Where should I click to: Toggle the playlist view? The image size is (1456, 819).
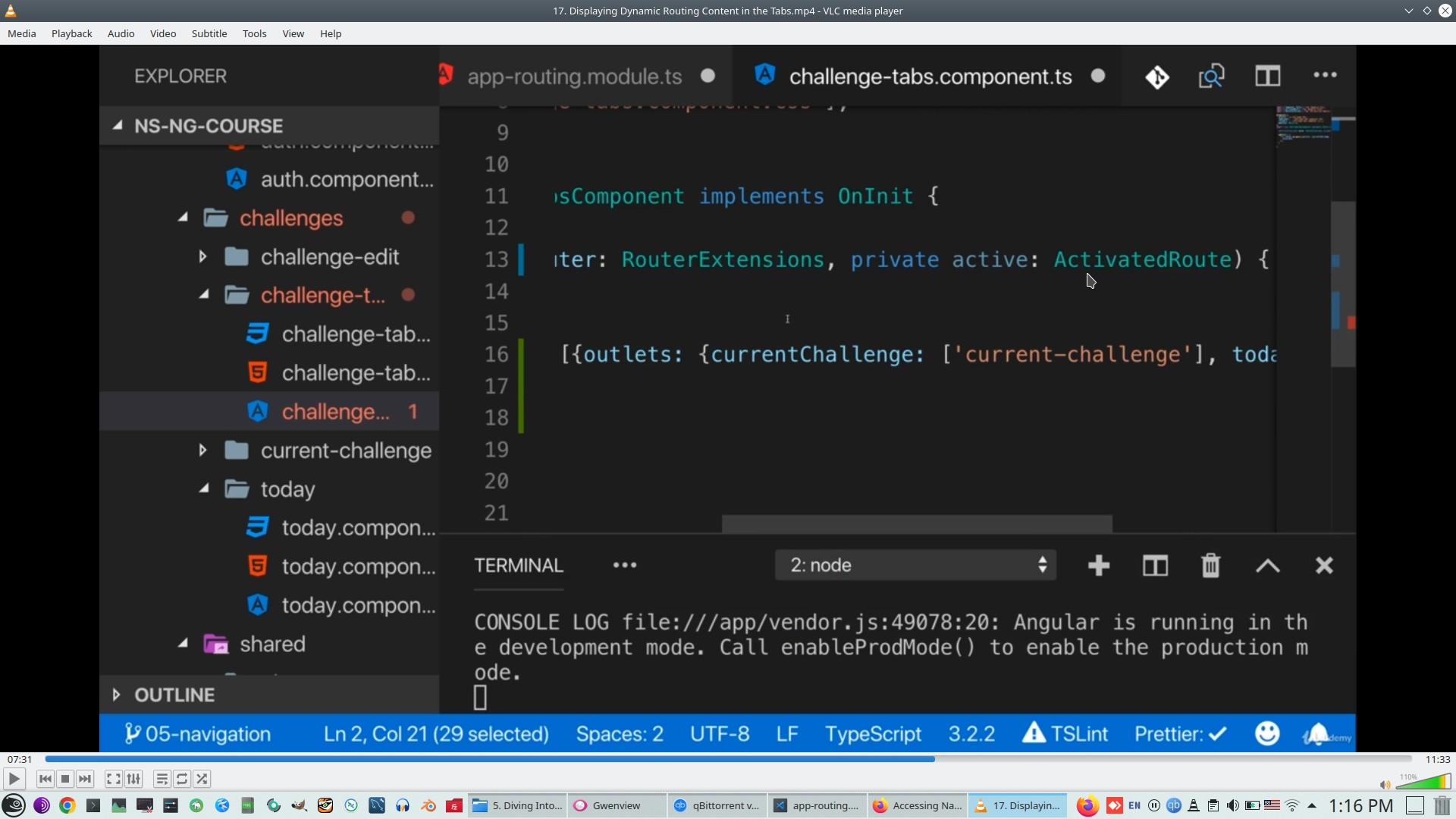click(162, 779)
